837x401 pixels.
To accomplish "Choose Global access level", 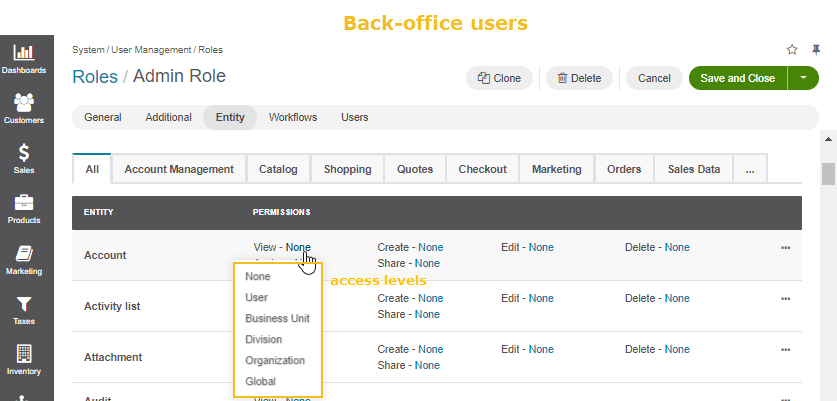I will point(260,381).
